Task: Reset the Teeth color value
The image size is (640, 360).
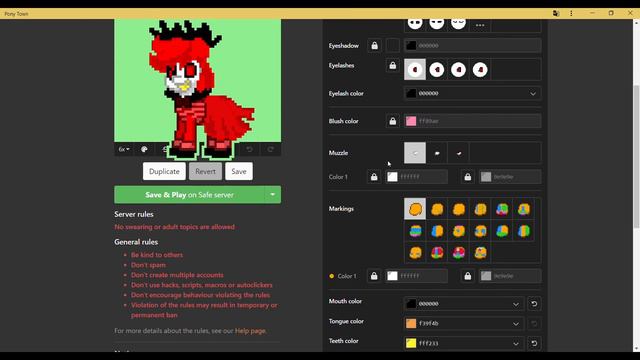Action: (x=534, y=343)
